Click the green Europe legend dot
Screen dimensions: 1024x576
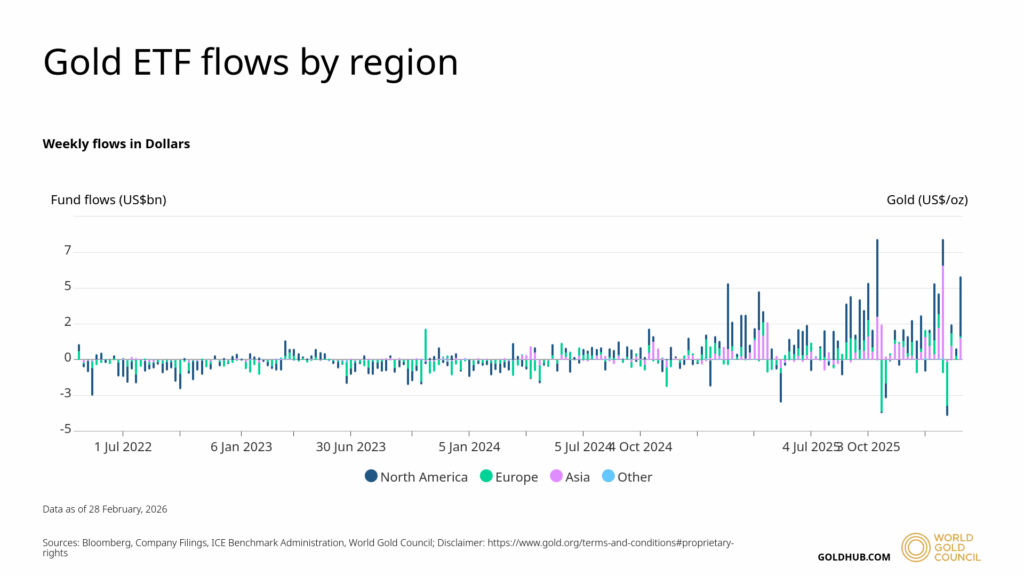tap(487, 477)
